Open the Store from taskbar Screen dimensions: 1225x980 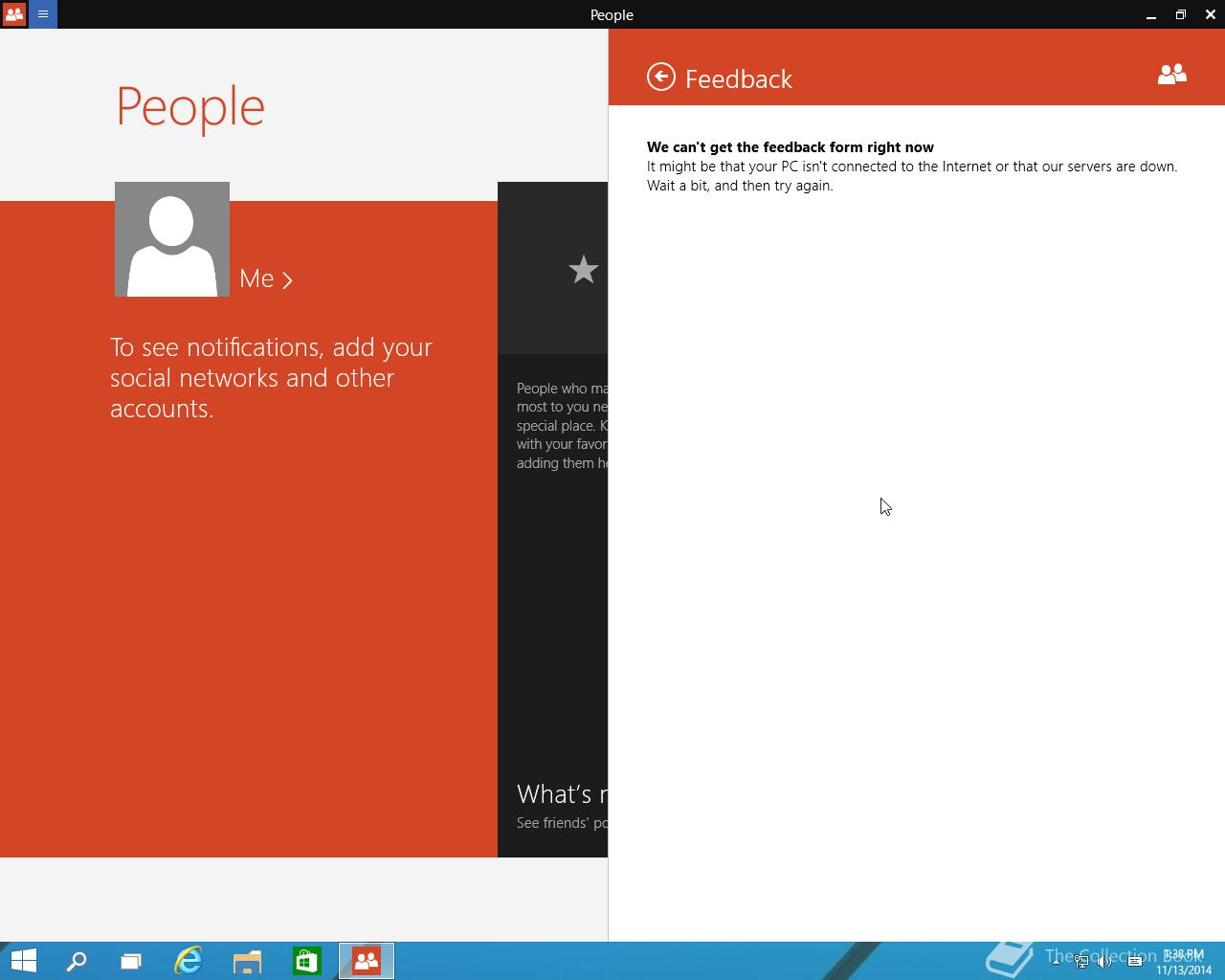tap(306, 961)
